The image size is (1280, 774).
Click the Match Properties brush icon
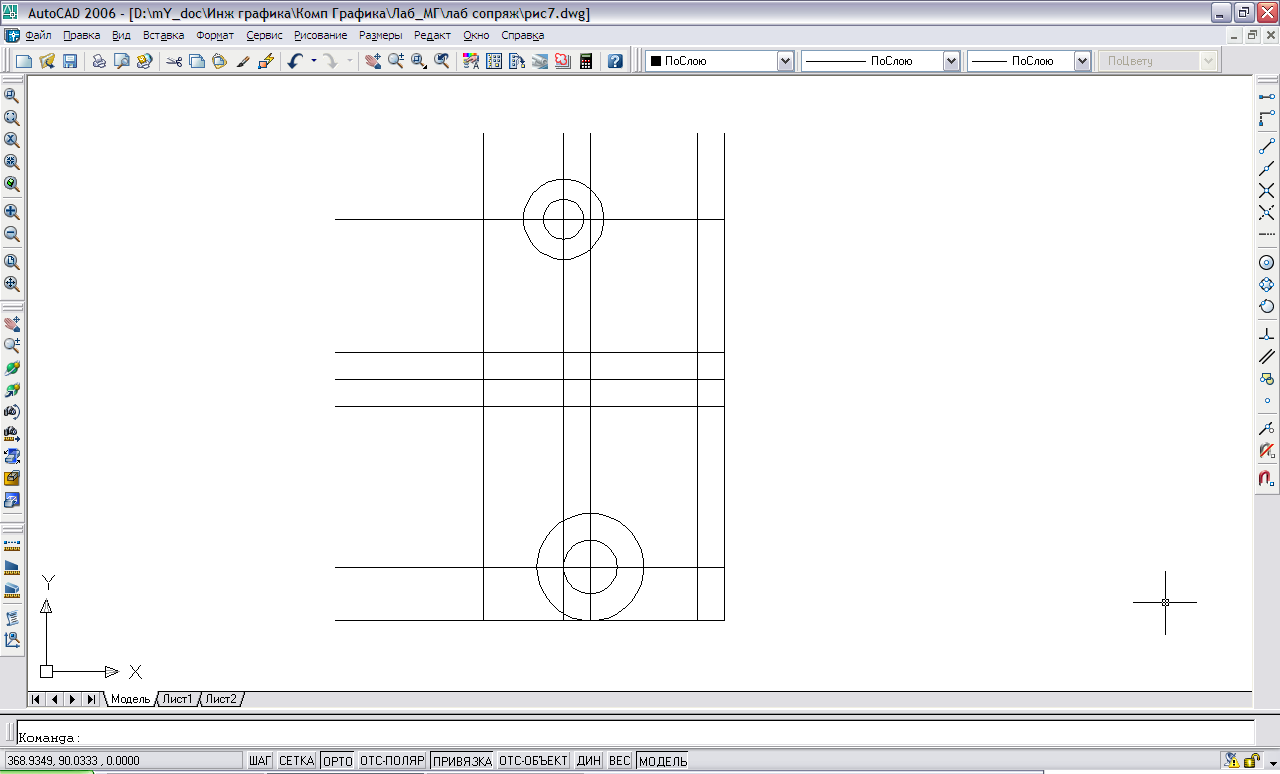[243, 61]
